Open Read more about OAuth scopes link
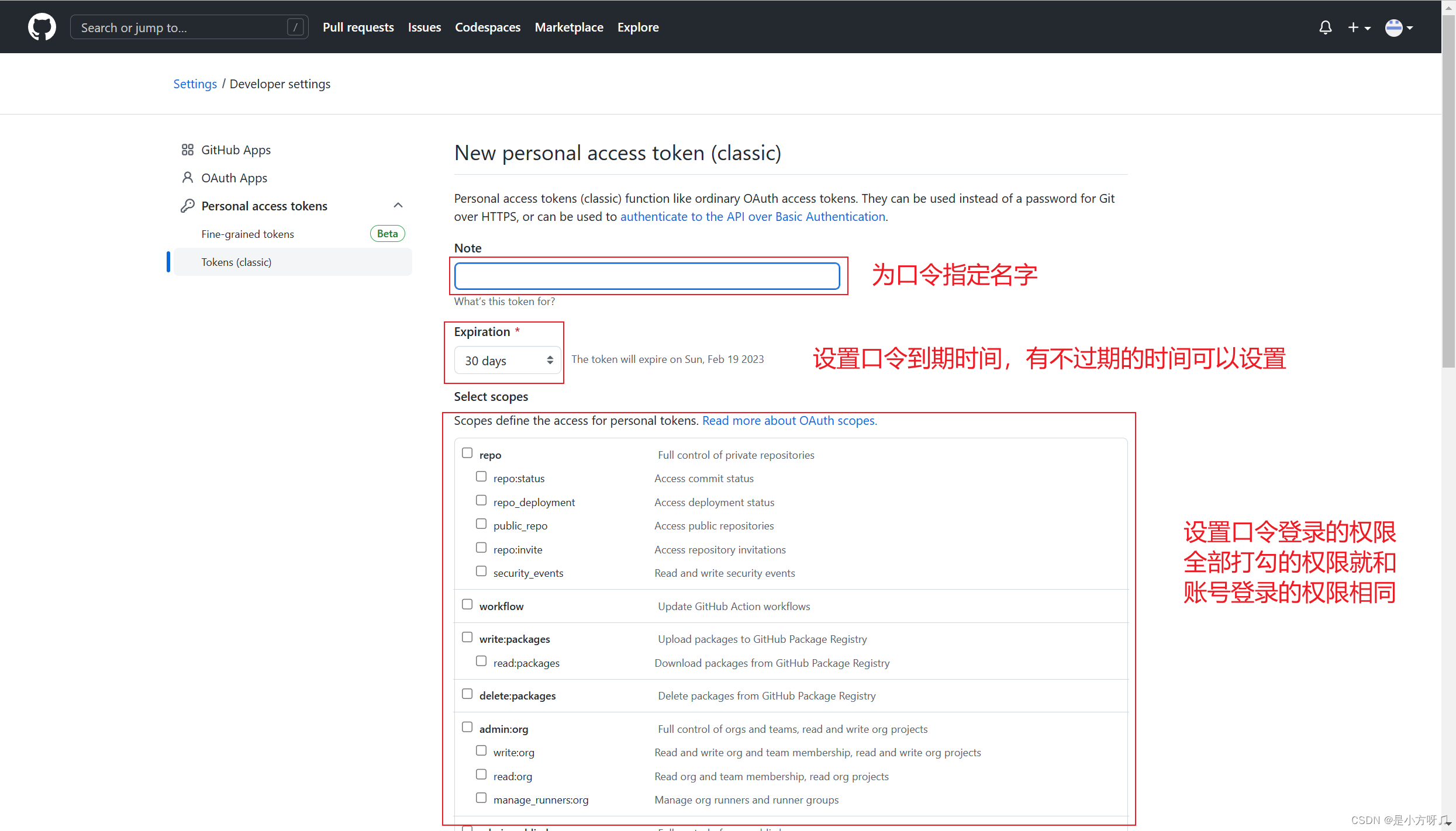Screen dimensions: 1456x831 point(789,420)
